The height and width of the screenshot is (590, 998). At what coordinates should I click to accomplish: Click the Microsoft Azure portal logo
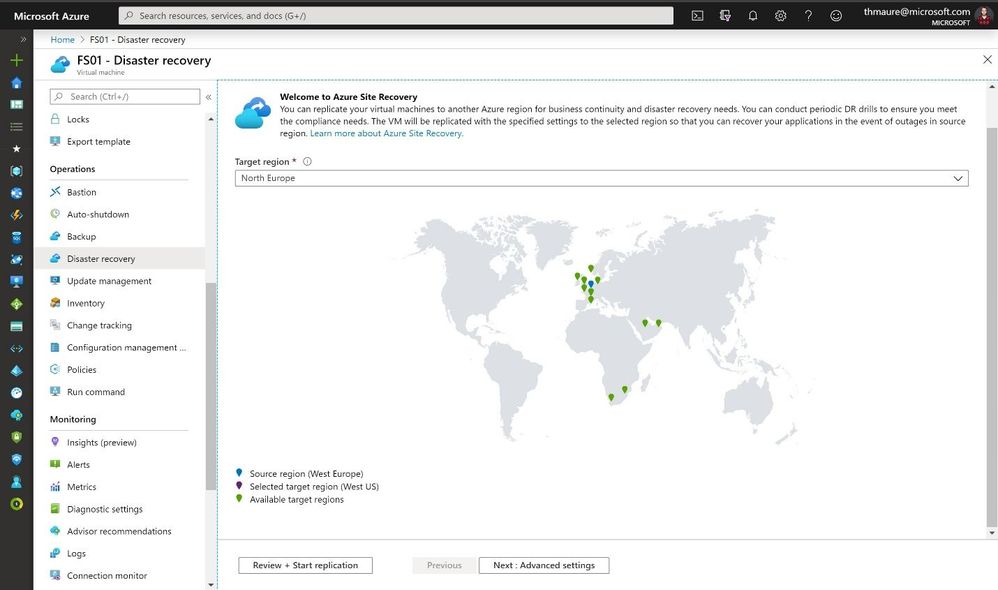click(x=52, y=16)
